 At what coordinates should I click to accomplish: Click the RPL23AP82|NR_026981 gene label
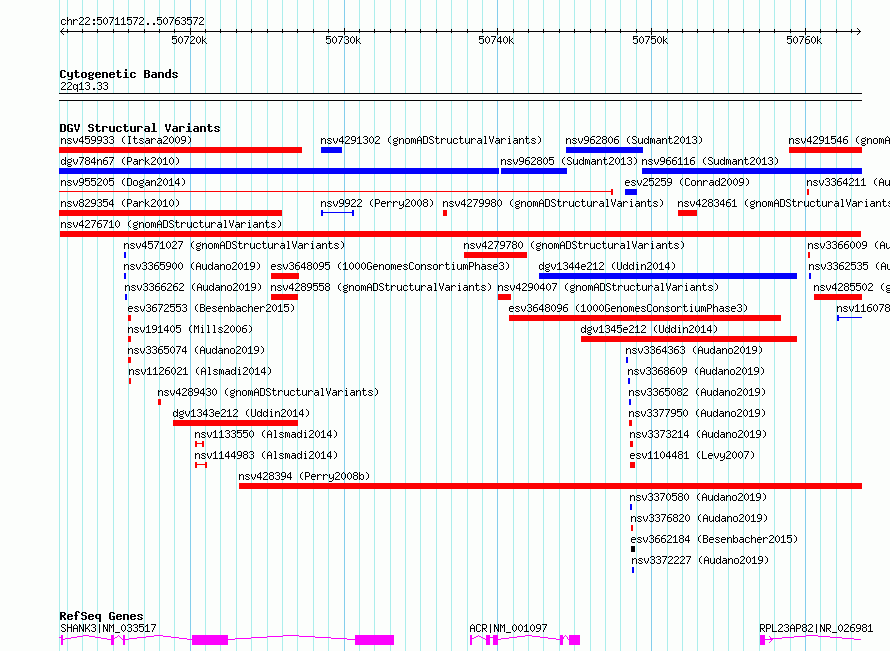[816, 628]
